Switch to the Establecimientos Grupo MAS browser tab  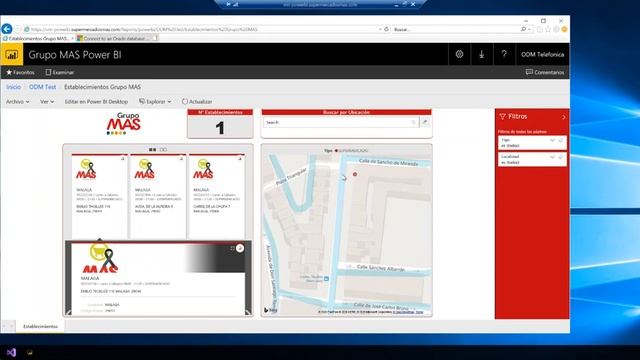(37, 38)
